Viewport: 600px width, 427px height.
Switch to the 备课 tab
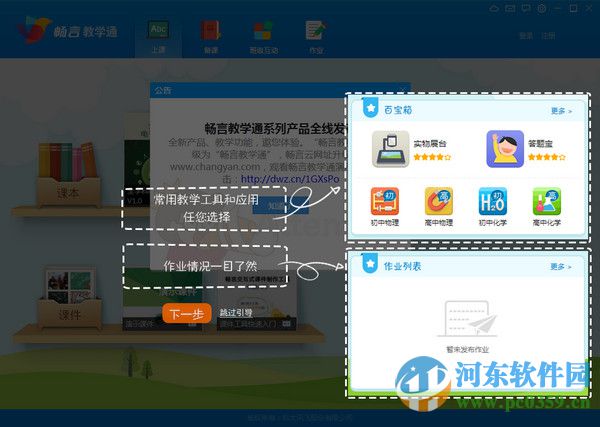pyautogui.click(x=210, y=37)
